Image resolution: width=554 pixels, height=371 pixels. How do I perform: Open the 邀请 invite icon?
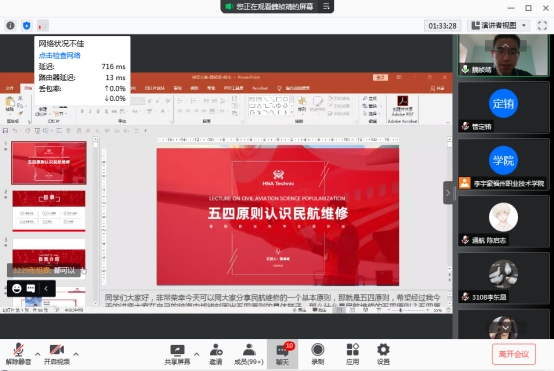click(216, 354)
